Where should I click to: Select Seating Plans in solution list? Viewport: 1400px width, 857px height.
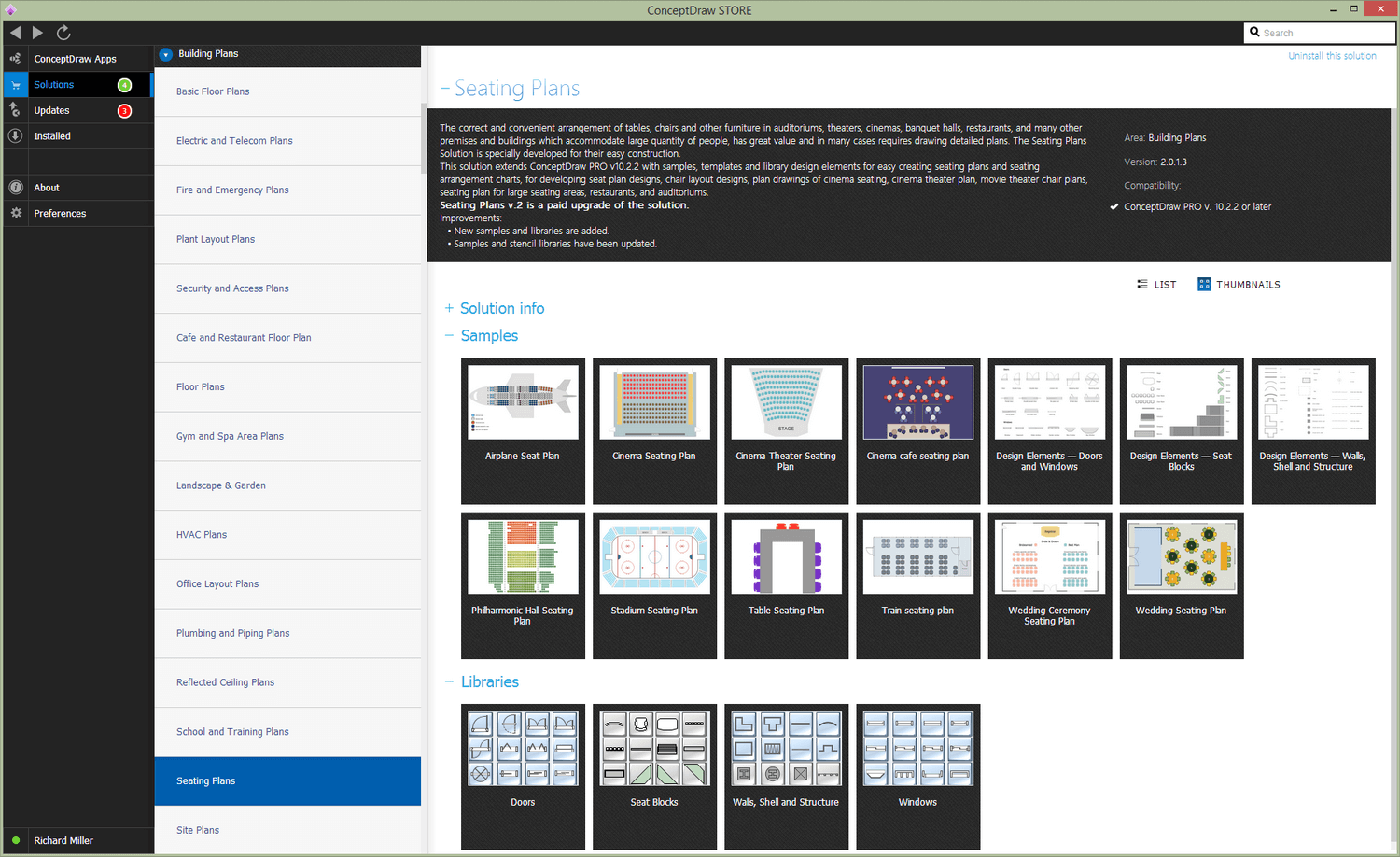coord(287,781)
